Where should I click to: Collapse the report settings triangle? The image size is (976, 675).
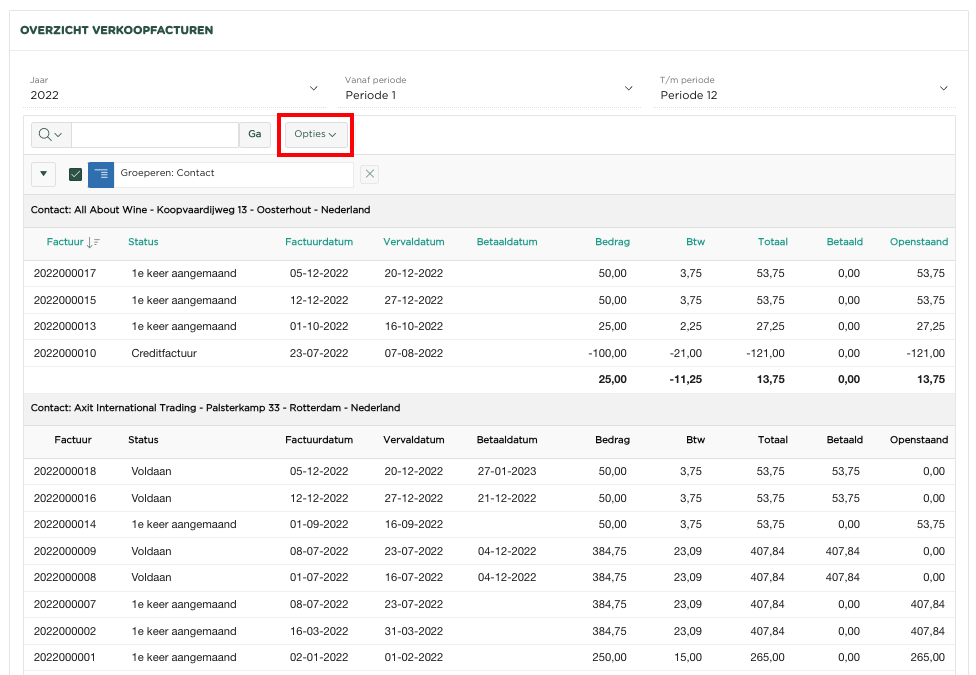coord(44,174)
